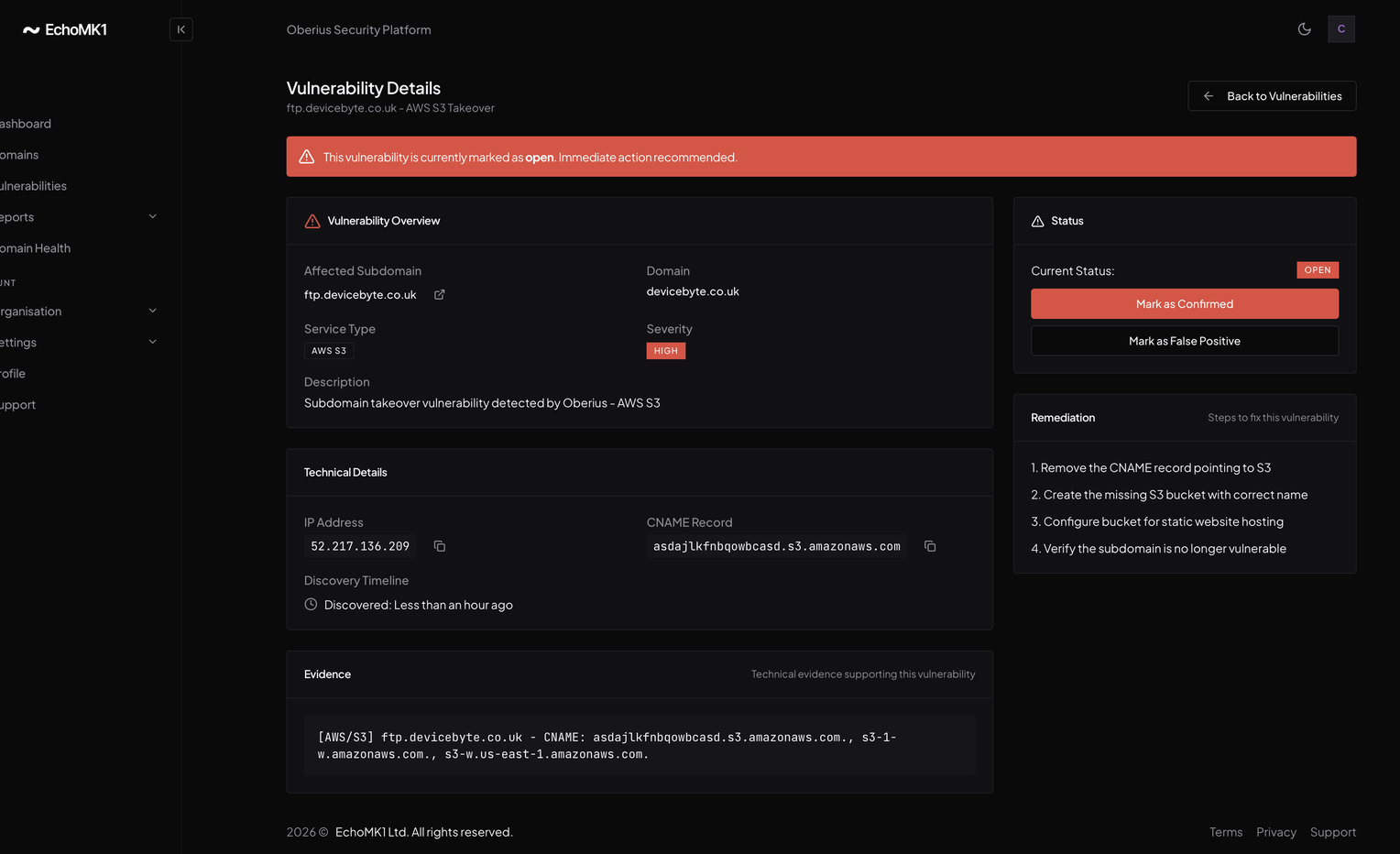Copy the IP address 52.217.136.209
Viewport: 1400px width, 854px height.
click(440, 546)
